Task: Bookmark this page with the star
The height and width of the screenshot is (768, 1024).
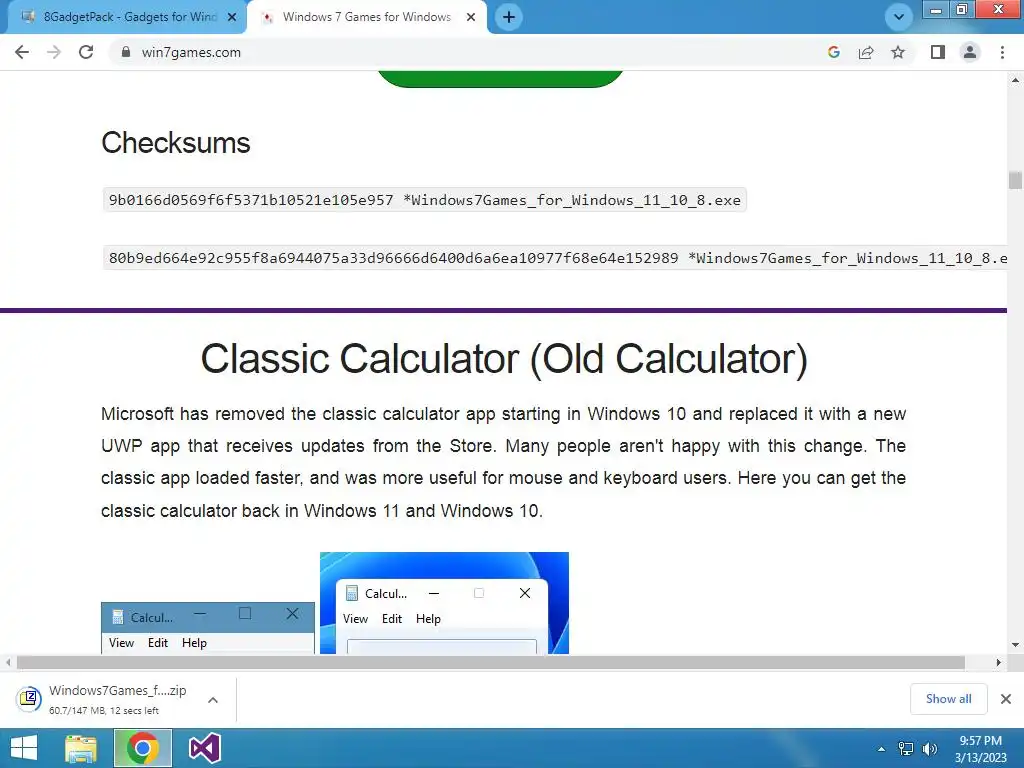Action: [898, 52]
